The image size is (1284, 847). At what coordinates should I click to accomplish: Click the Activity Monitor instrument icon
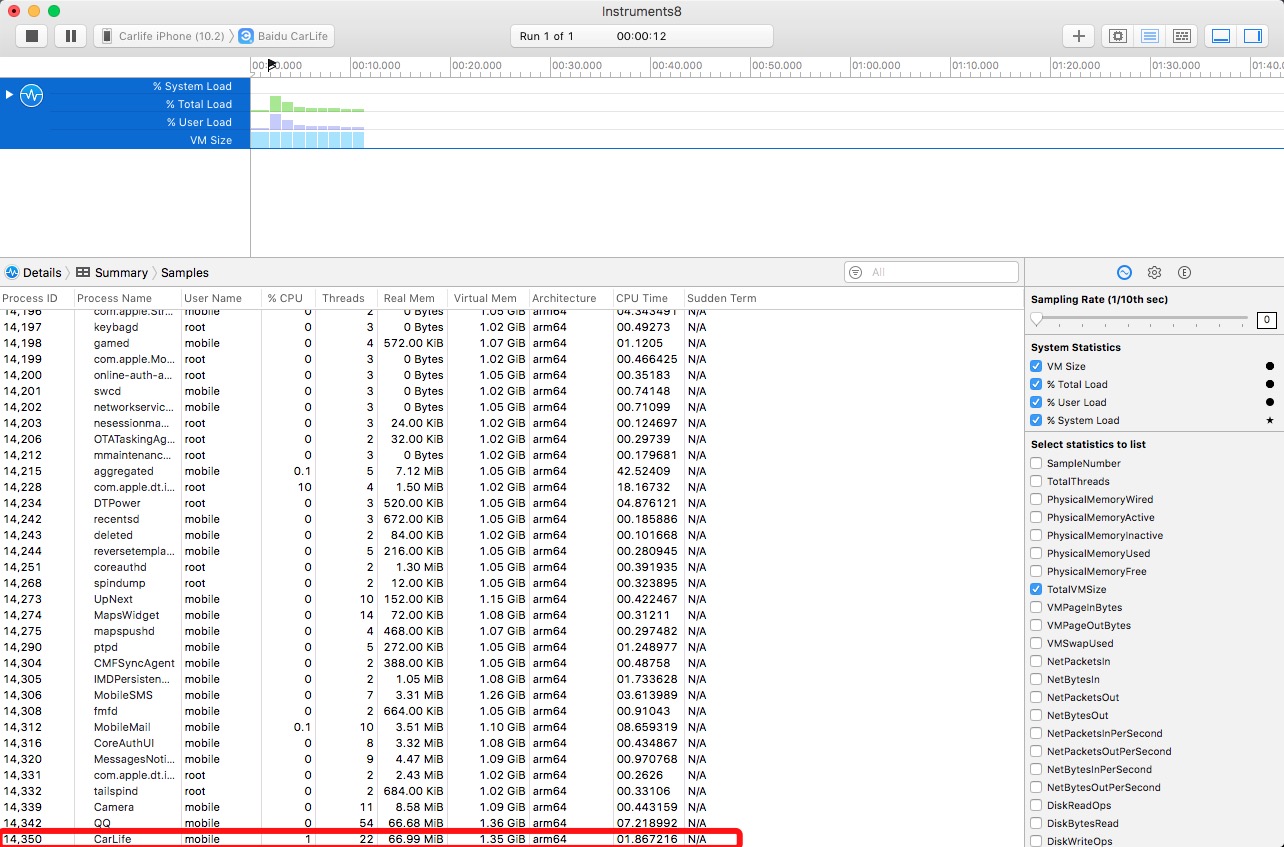coord(32,96)
